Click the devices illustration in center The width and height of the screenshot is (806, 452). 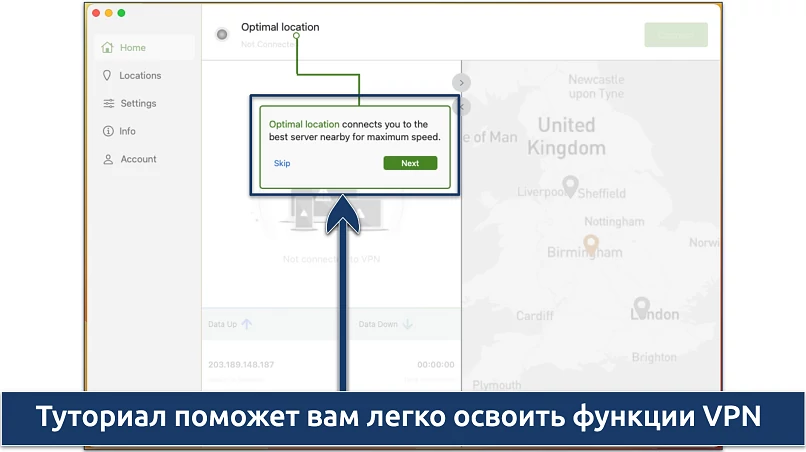pyautogui.click(x=331, y=211)
